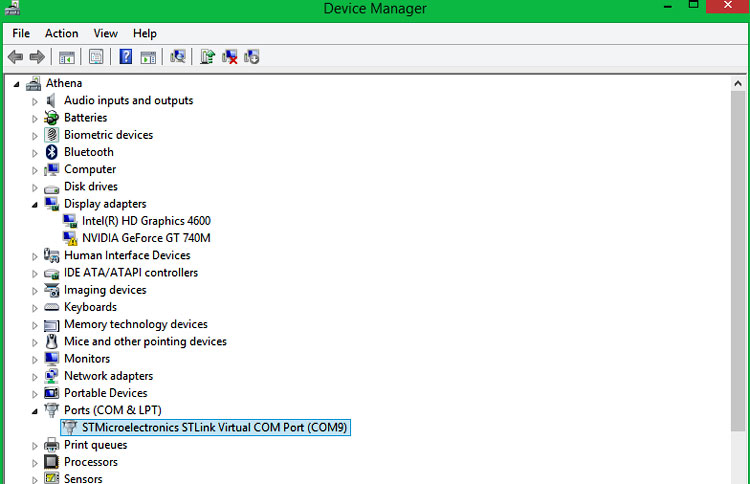The image size is (750, 484).
Task: Click the Network adapters icon
Action: point(51,376)
